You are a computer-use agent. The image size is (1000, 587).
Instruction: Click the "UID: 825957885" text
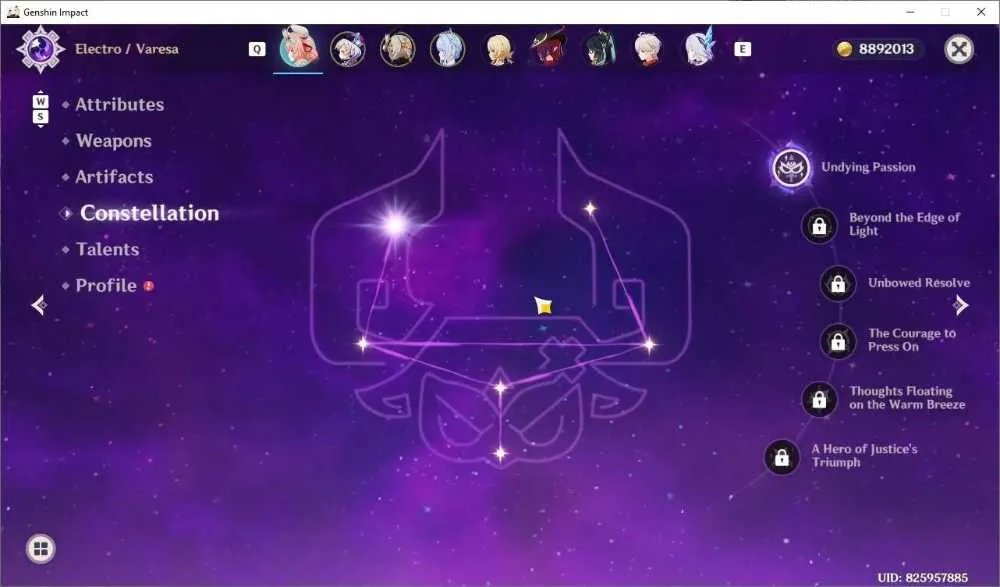(x=922, y=578)
